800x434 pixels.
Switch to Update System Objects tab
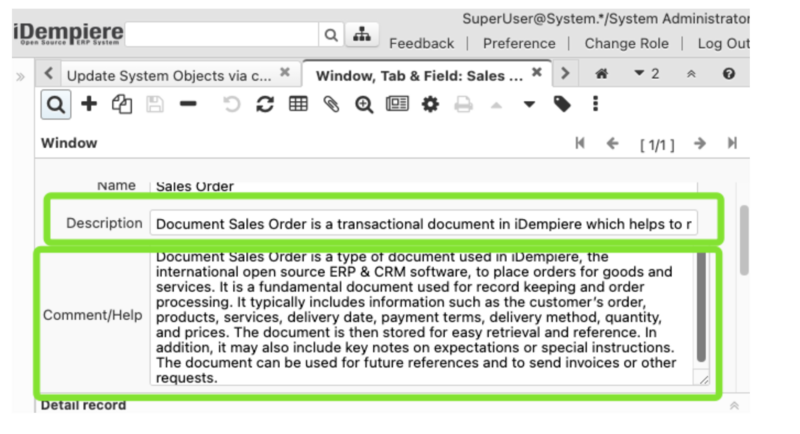click(x=168, y=74)
